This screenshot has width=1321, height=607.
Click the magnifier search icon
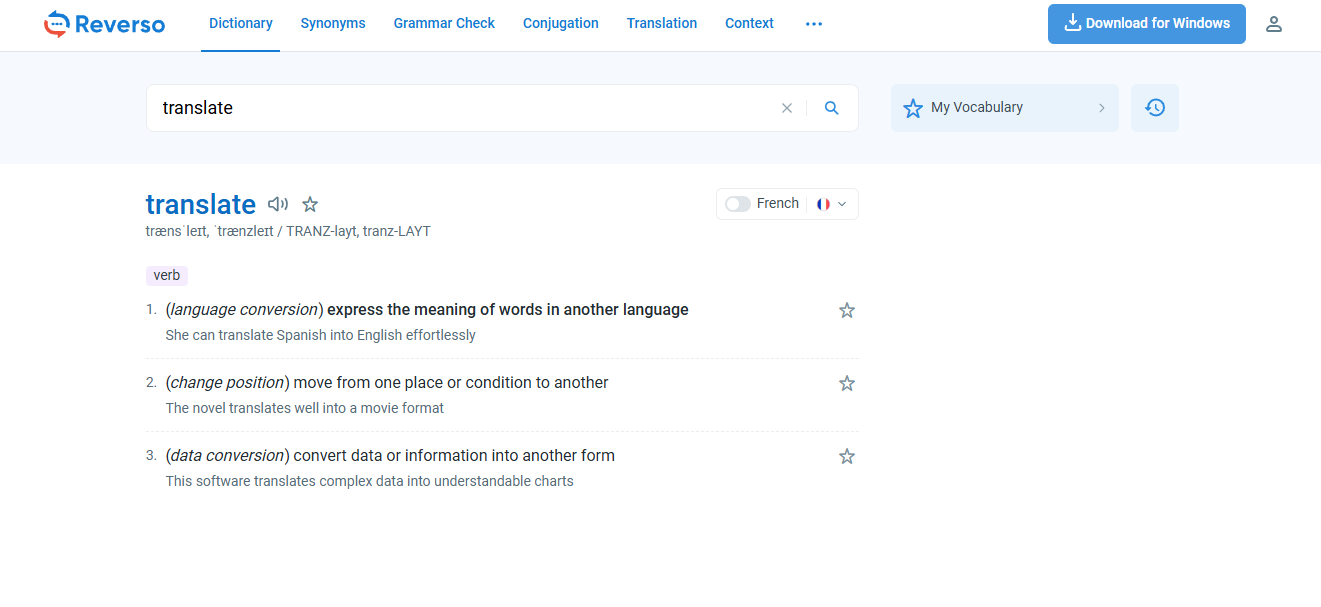pyautogui.click(x=832, y=108)
